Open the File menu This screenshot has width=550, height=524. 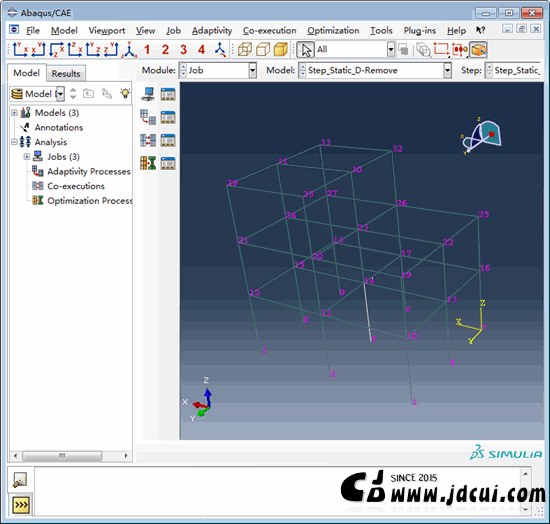pos(33,31)
